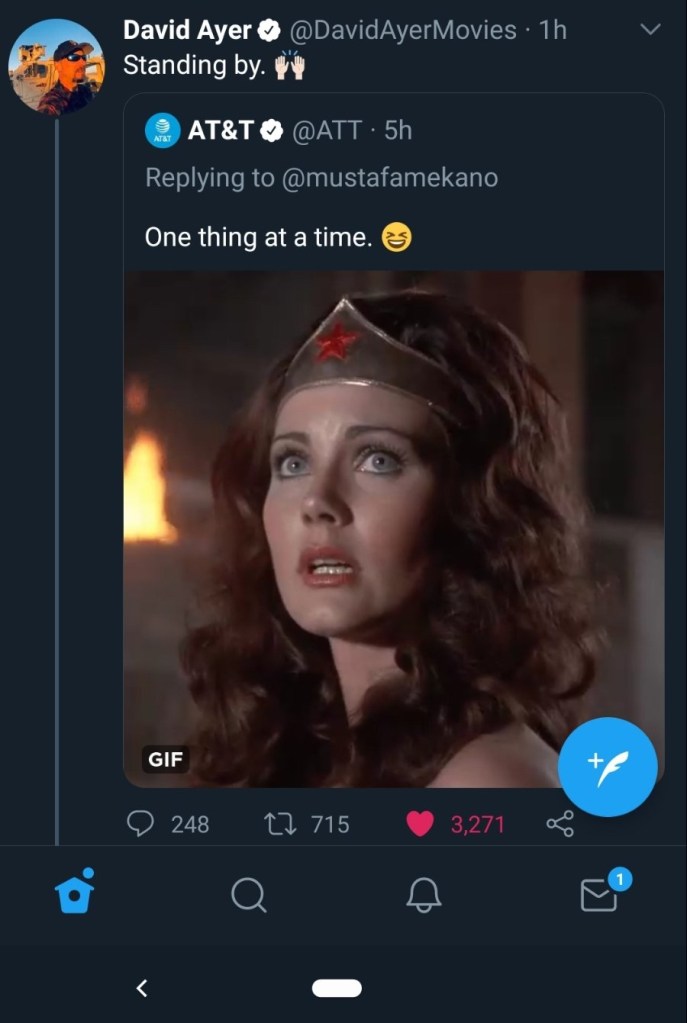Open David Ayer's profile picture

click(56, 67)
